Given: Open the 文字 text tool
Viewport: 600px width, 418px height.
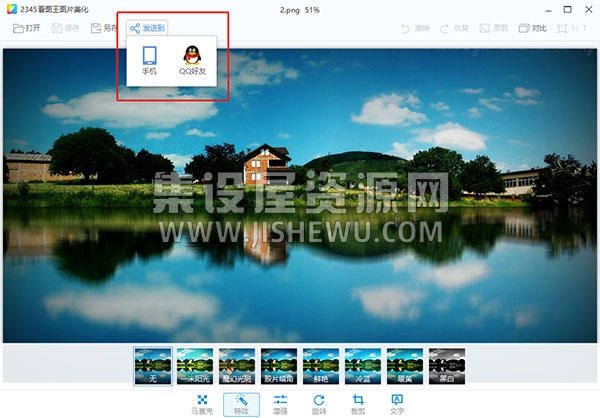Looking at the screenshot, I should pyautogui.click(x=397, y=405).
